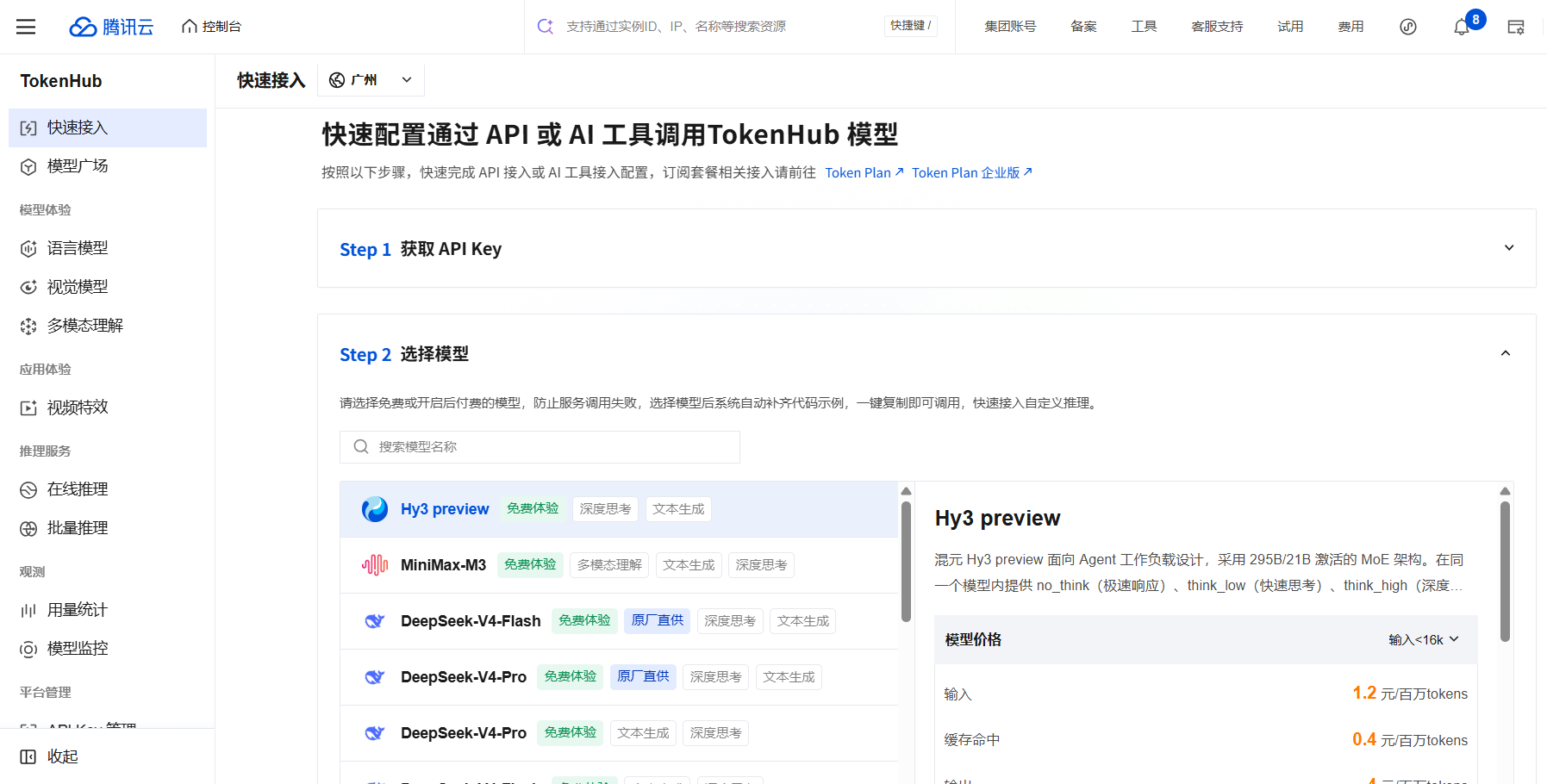Click the 语言模型 sidebar icon
This screenshot has width=1547, height=784.
(28, 249)
